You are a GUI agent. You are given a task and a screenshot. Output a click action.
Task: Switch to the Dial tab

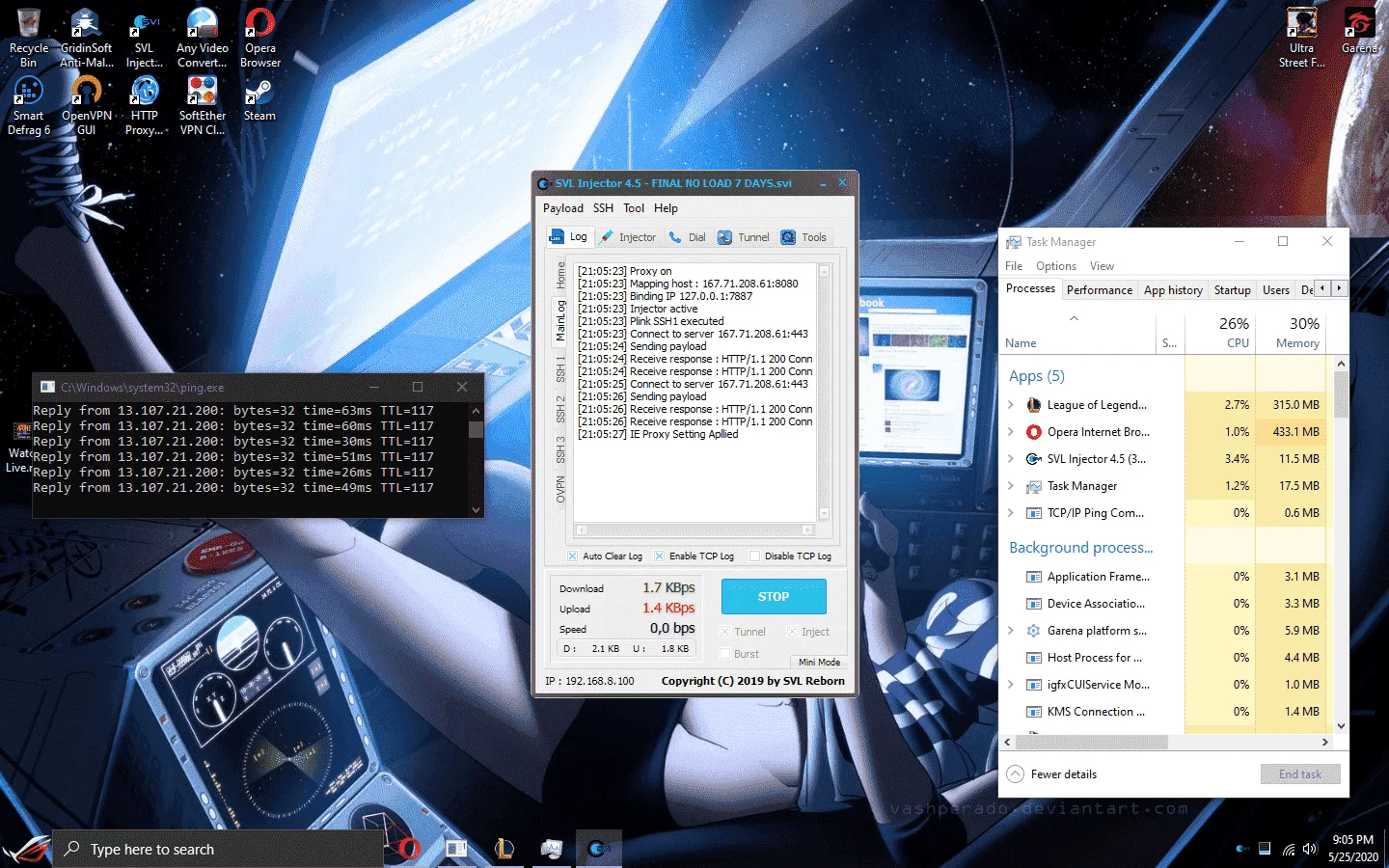688,237
